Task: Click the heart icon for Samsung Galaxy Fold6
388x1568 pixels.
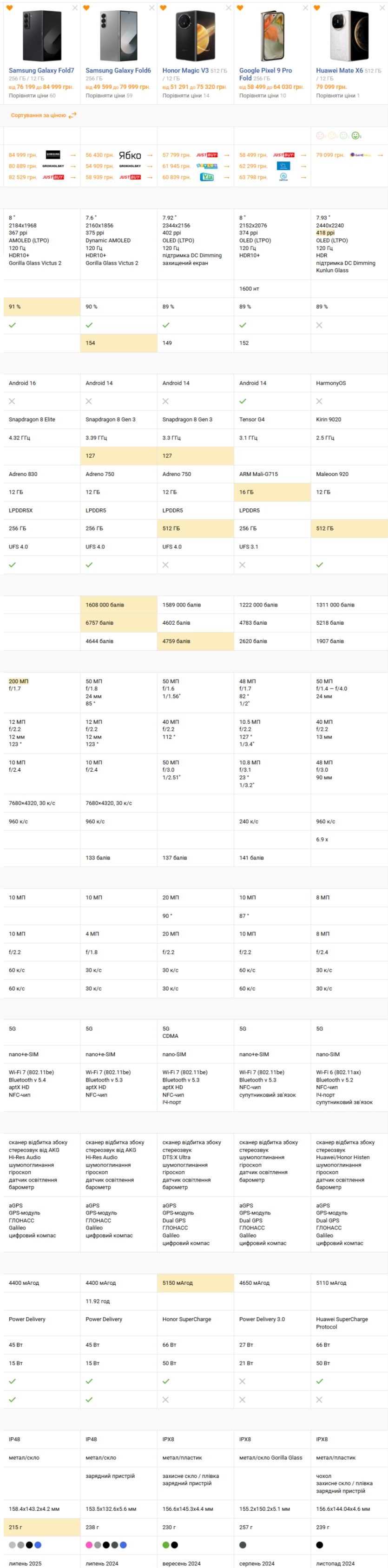Action: tap(86, 8)
